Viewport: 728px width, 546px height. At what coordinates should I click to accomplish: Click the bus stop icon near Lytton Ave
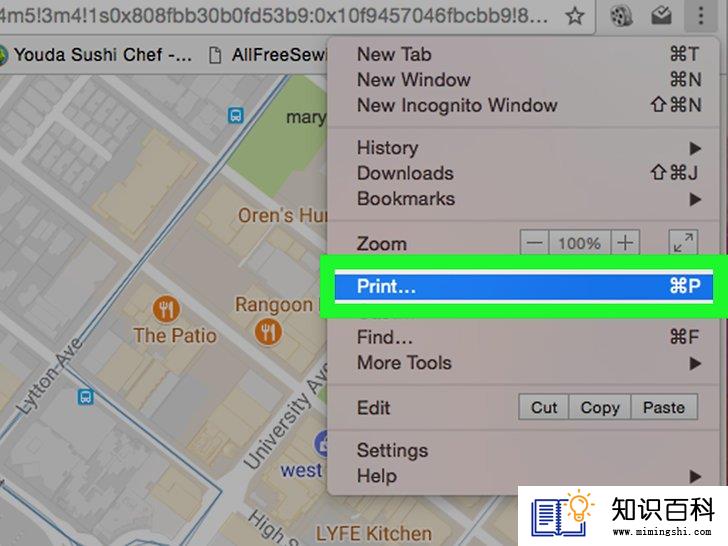tap(85, 397)
